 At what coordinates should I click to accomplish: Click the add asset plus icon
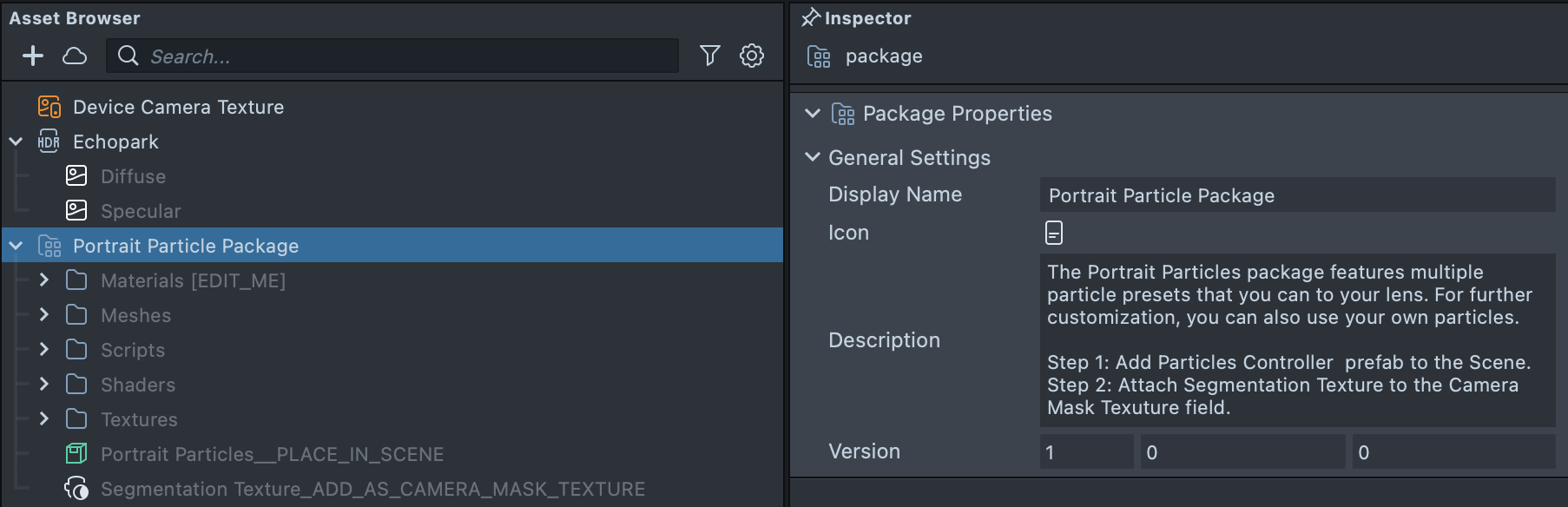tap(33, 56)
